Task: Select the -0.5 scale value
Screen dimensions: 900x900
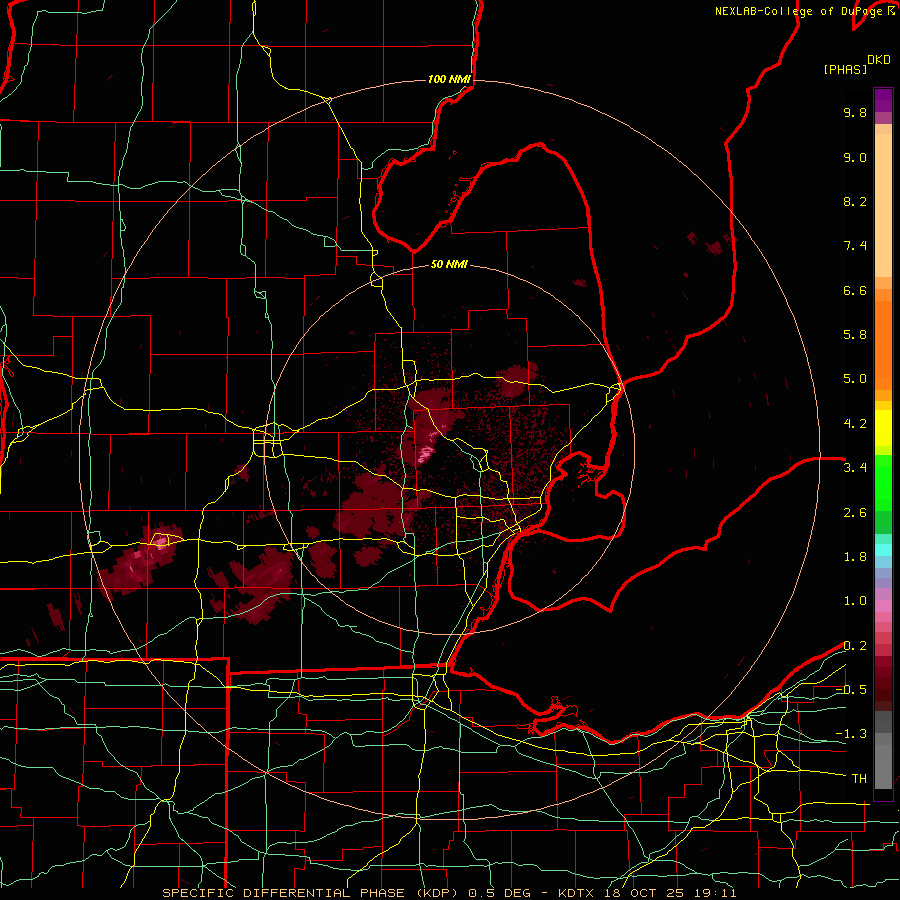Action: point(851,690)
